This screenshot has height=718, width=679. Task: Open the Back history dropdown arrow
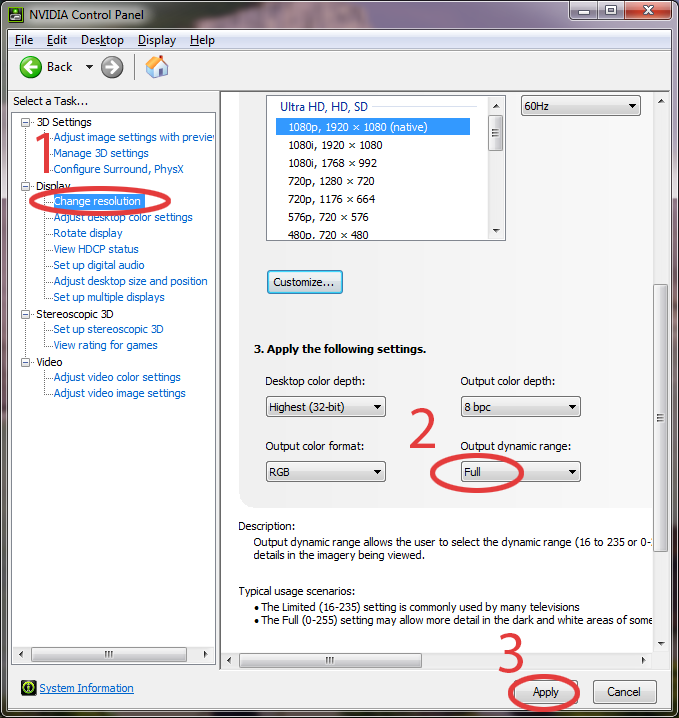tap(89, 67)
